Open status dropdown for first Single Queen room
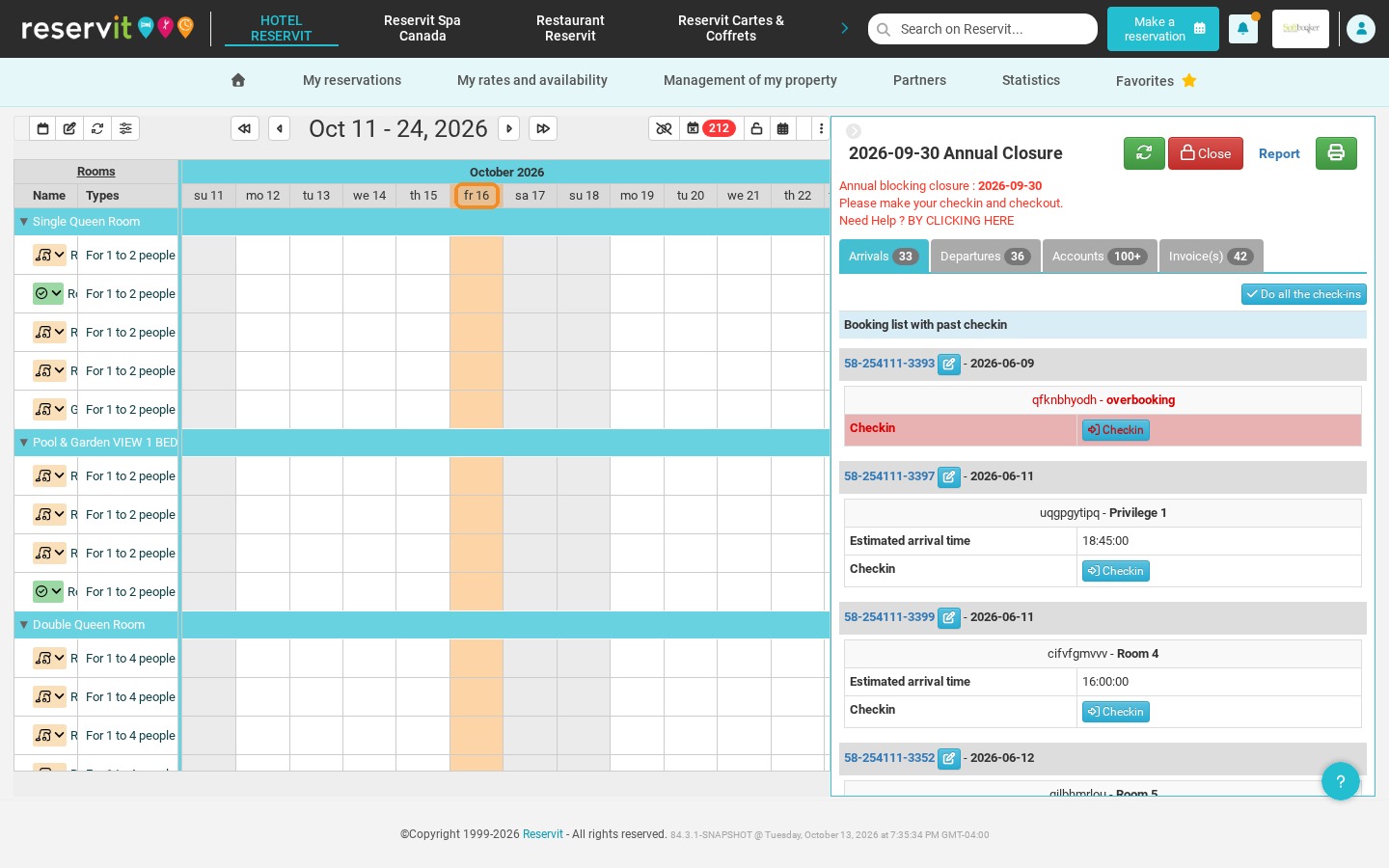1389x868 pixels. point(49,256)
